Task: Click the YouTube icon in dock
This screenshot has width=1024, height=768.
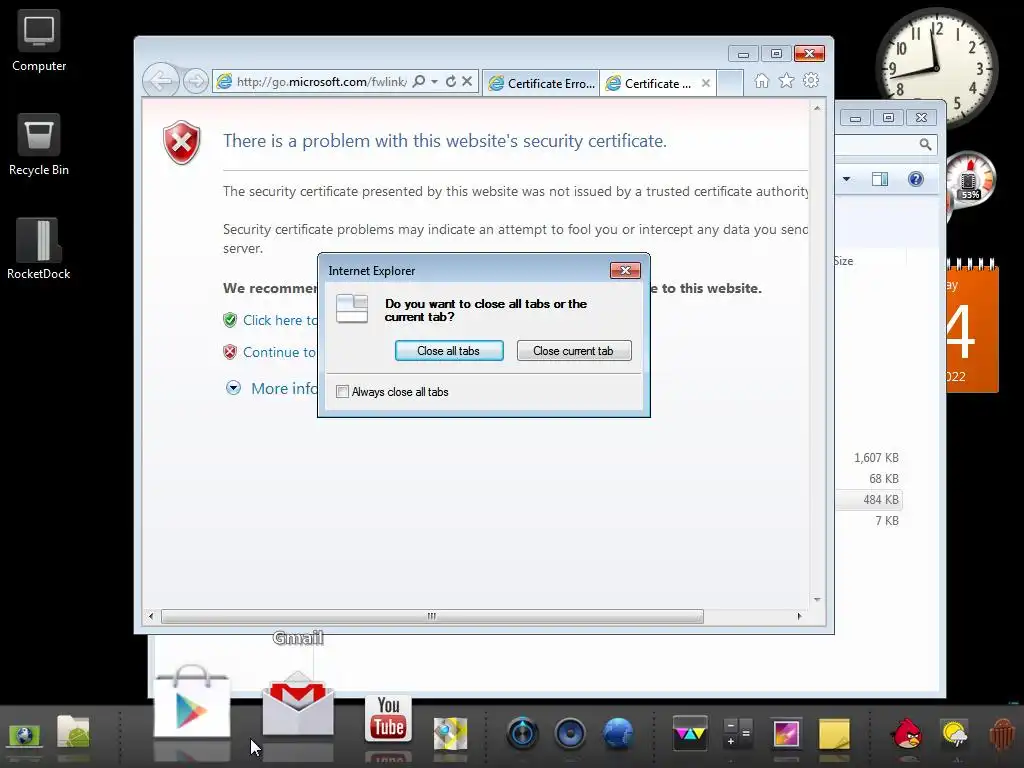Action: click(x=389, y=718)
